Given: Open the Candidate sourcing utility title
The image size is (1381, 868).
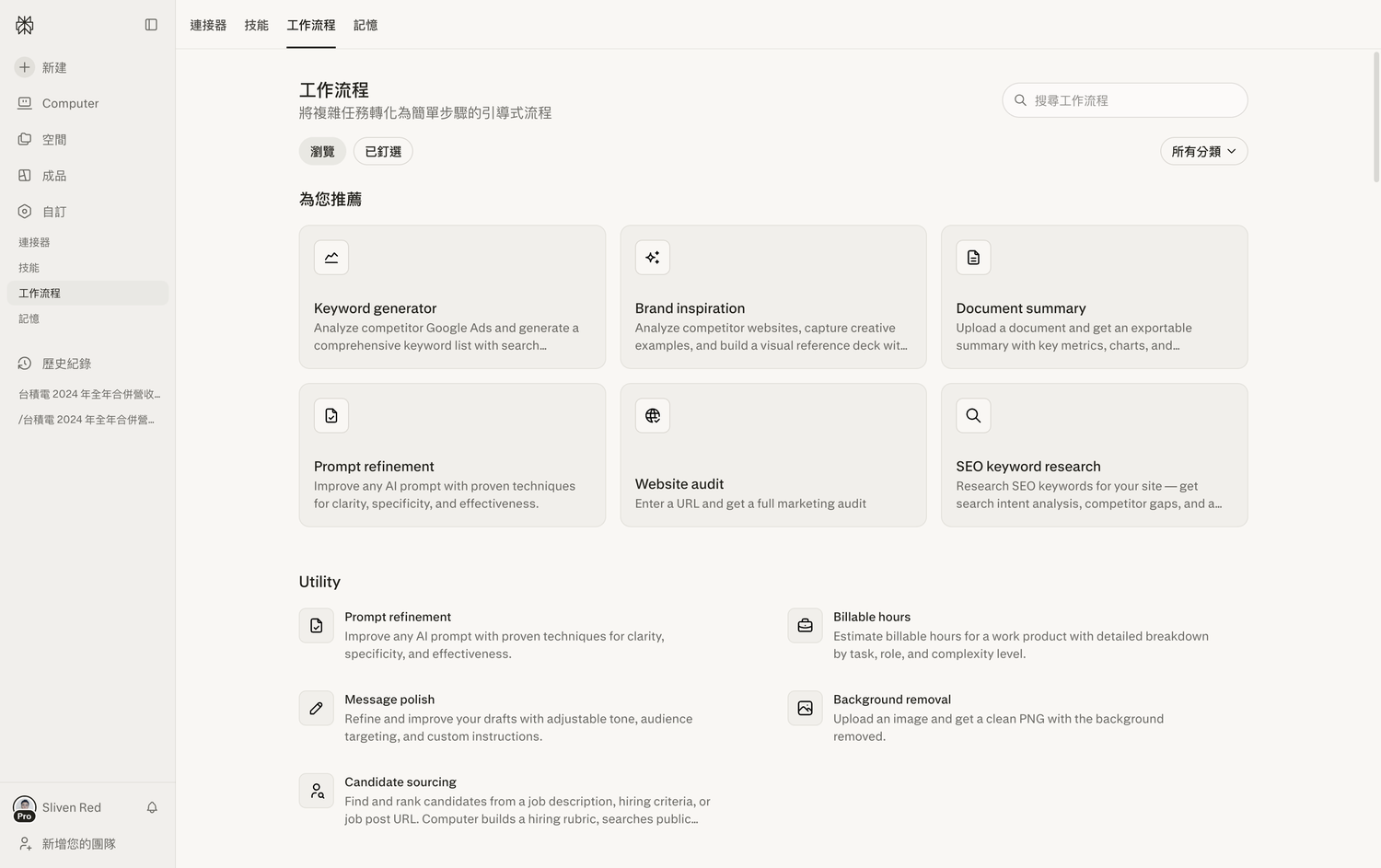Looking at the screenshot, I should coord(400,781).
